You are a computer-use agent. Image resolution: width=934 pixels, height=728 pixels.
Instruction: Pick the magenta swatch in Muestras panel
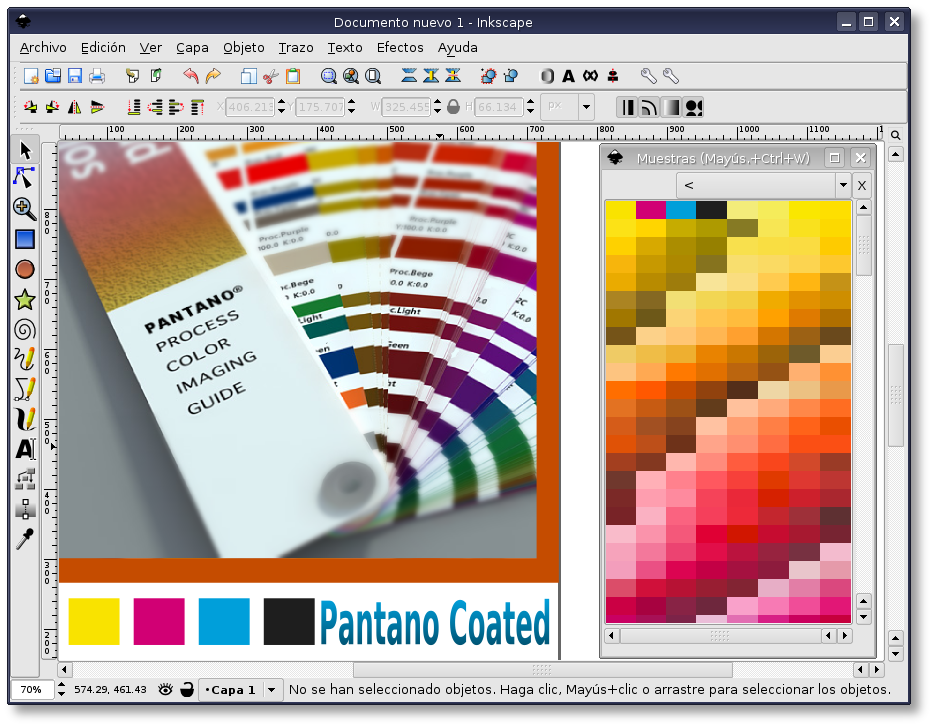[x=651, y=210]
